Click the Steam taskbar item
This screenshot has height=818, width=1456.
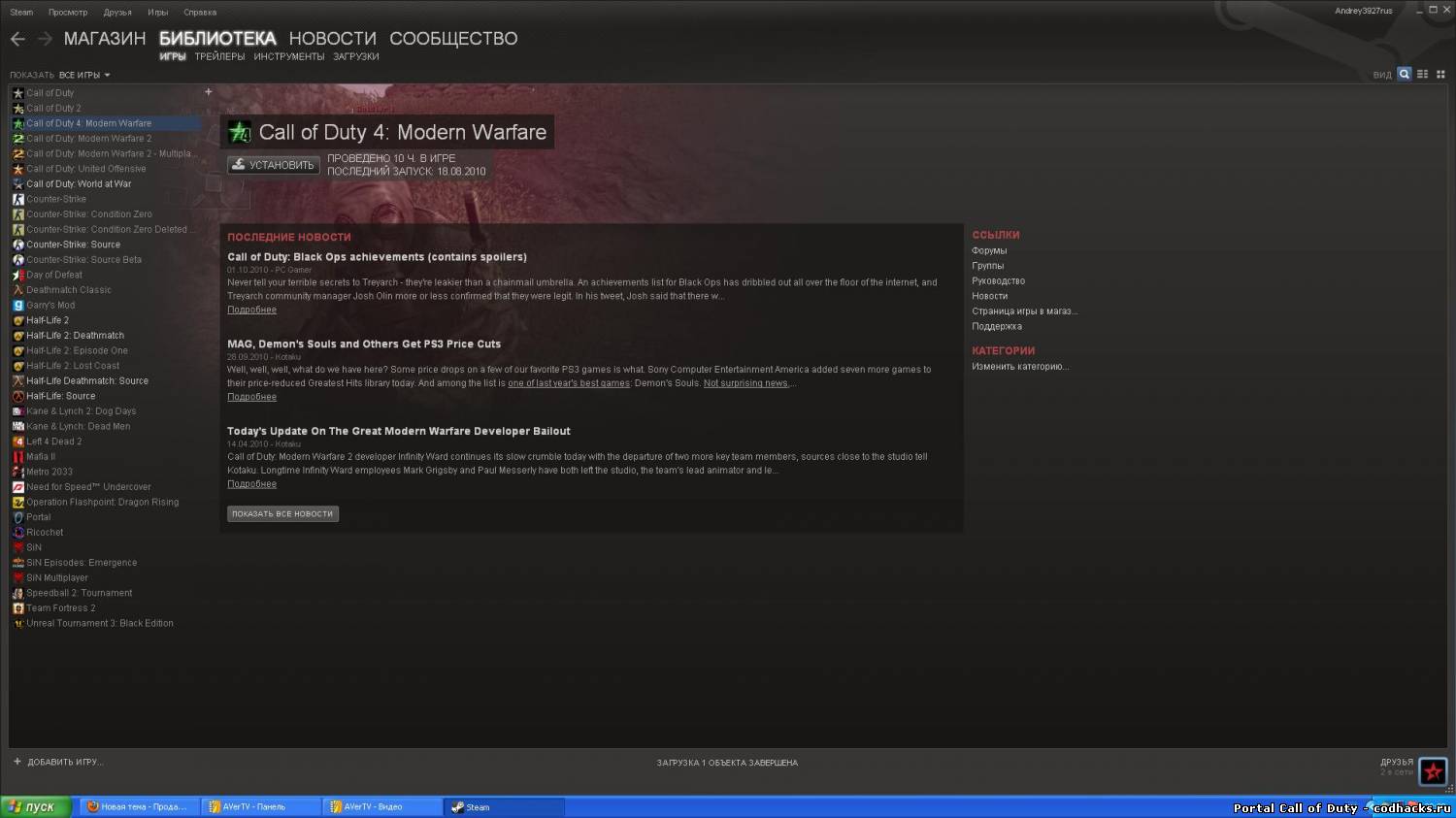pyautogui.click(x=504, y=806)
